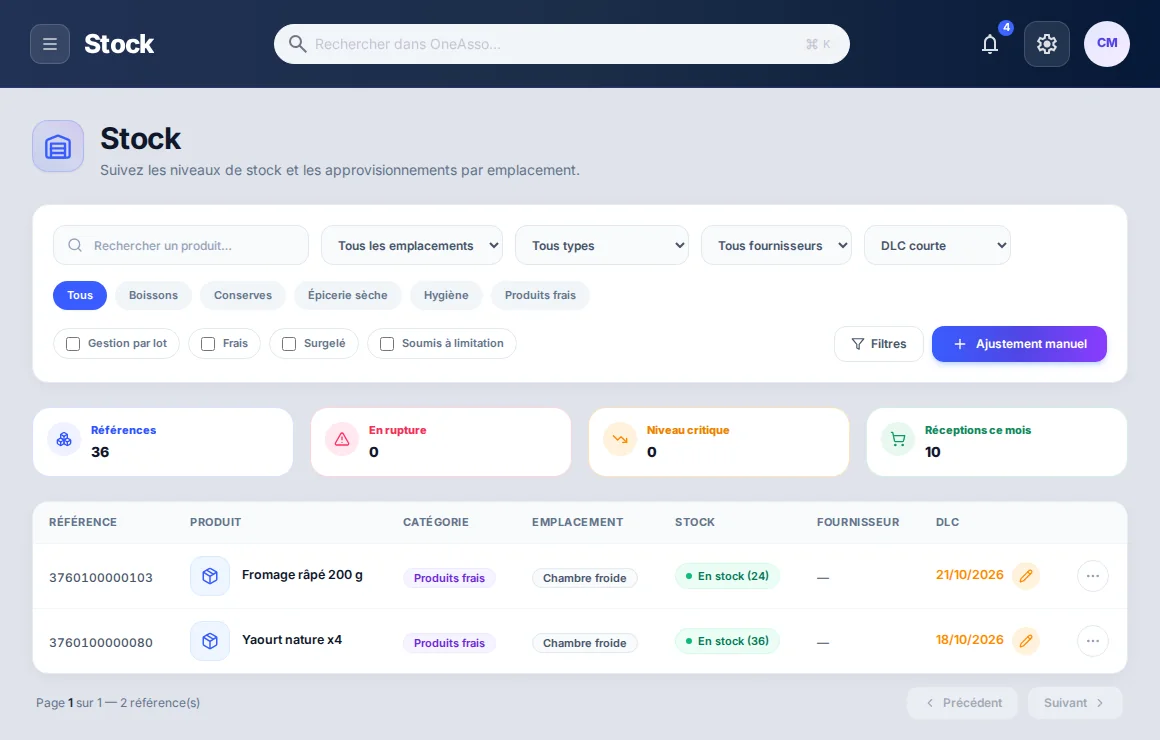Open the Tous types dropdown
1160x740 pixels.
click(x=602, y=245)
